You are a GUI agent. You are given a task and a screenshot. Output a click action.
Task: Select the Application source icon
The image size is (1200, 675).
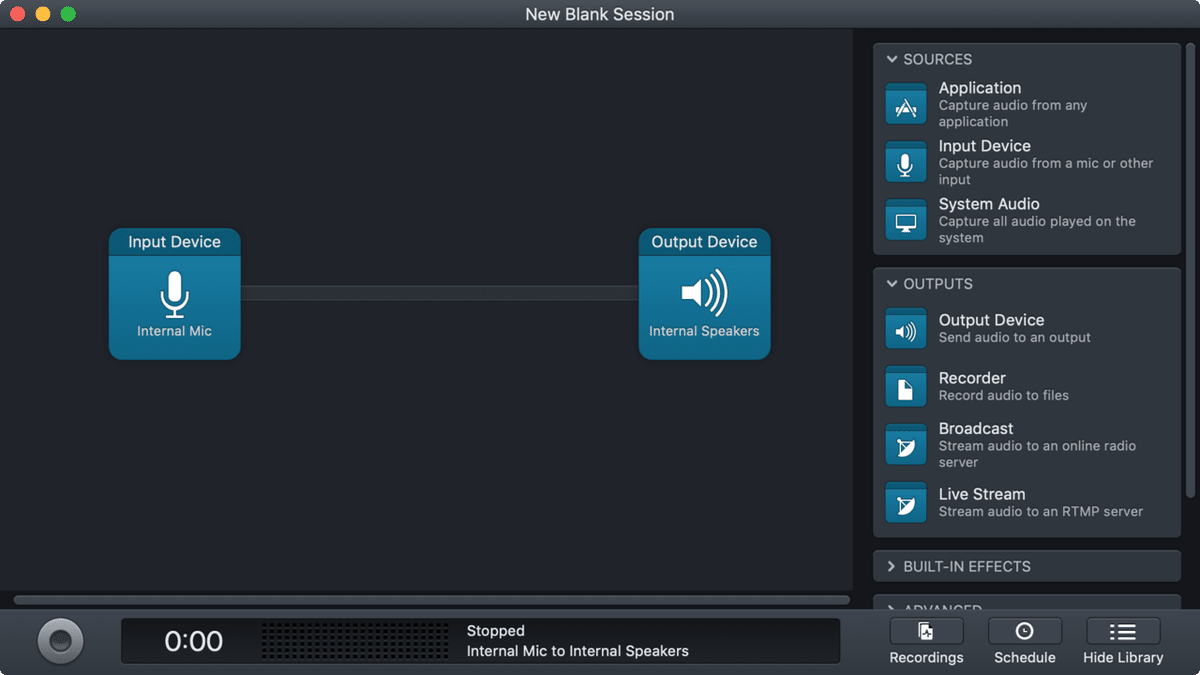click(906, 104)
